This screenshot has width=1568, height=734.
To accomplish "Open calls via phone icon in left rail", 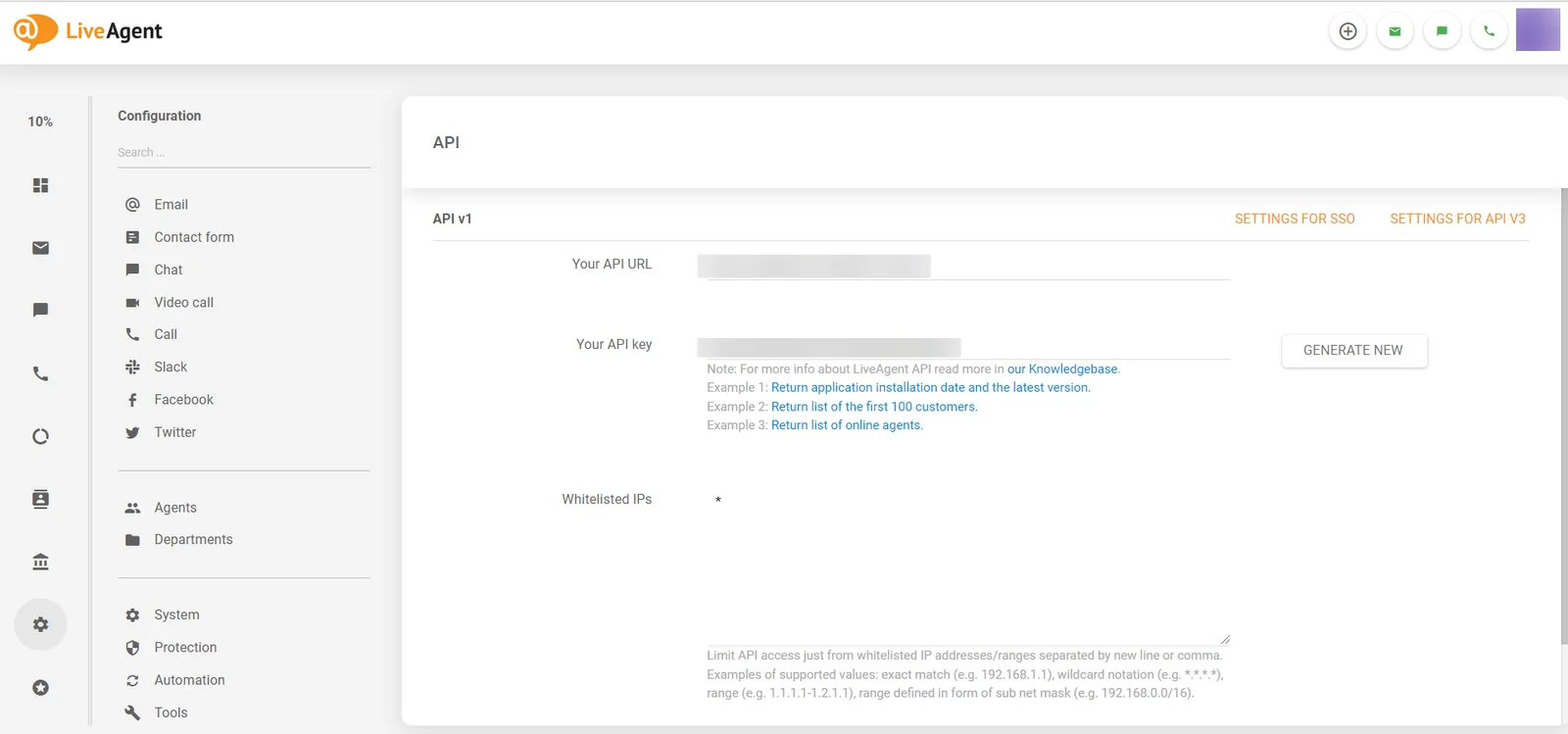I will pyautogui.click(x=40, y=373).
